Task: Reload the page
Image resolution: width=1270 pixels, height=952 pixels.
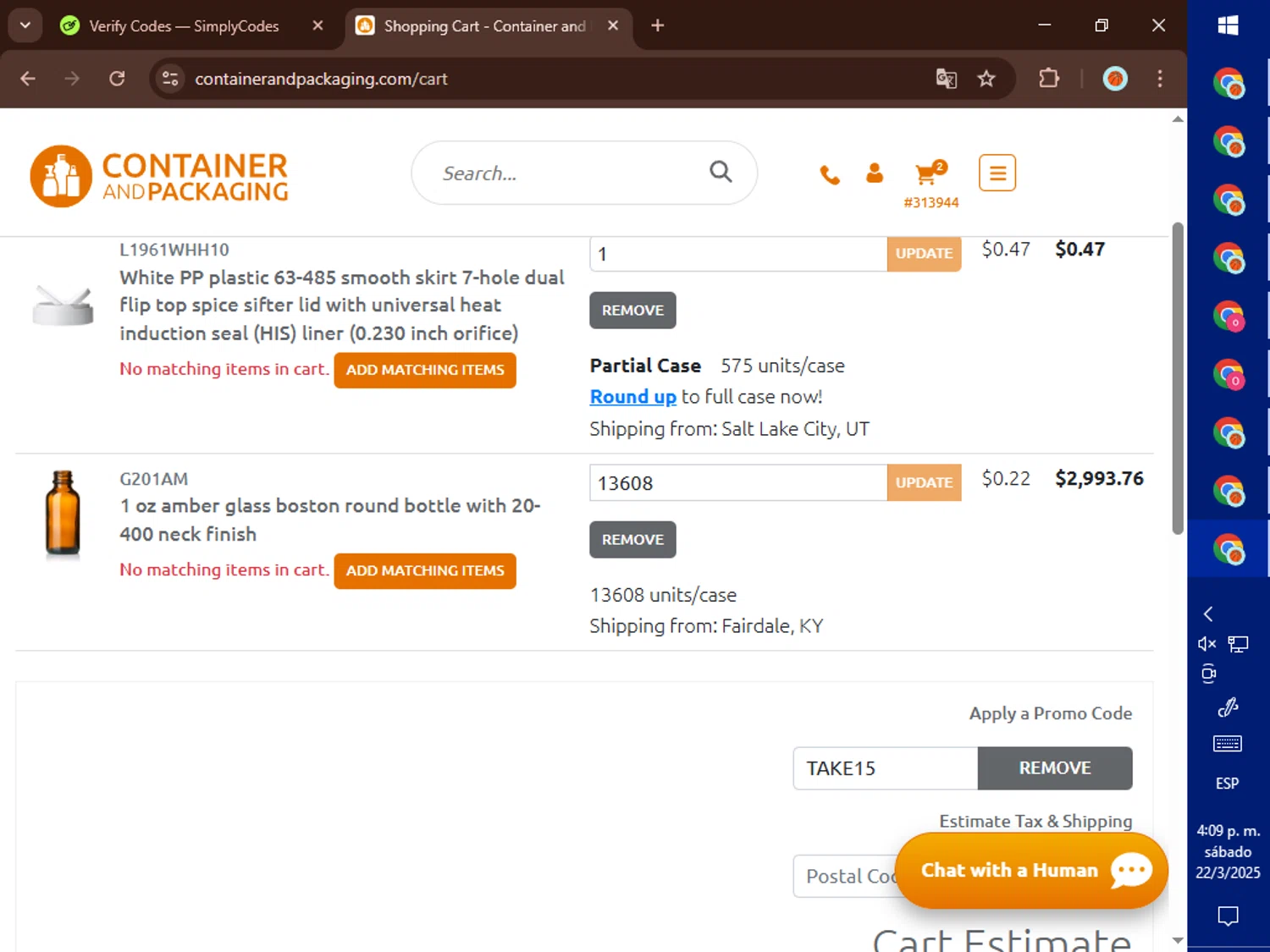Action: 117,79
